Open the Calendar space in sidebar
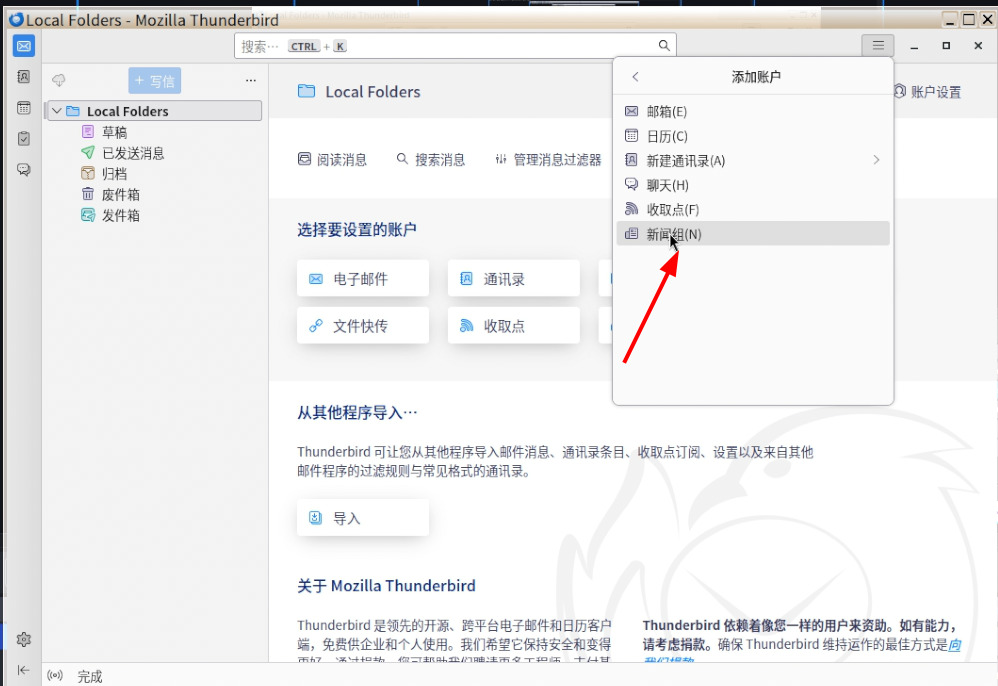998x686 pixels. pyautogui.click(x=24, y=108)
